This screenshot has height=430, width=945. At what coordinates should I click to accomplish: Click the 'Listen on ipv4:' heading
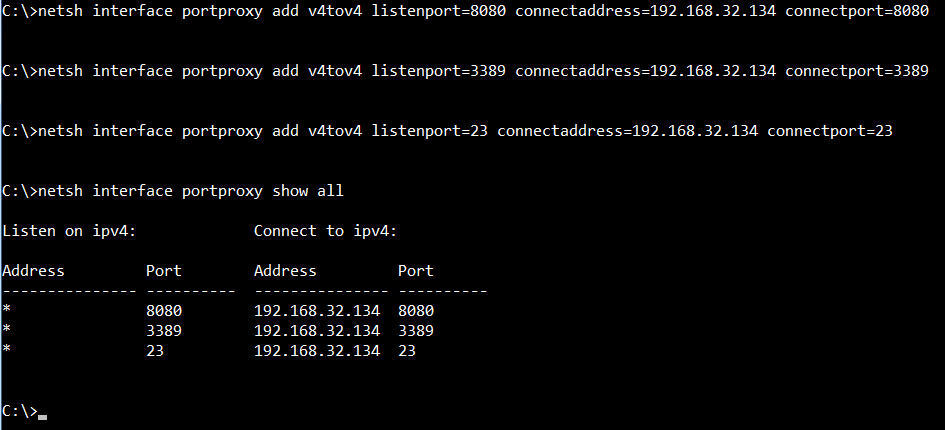point(69,231)
